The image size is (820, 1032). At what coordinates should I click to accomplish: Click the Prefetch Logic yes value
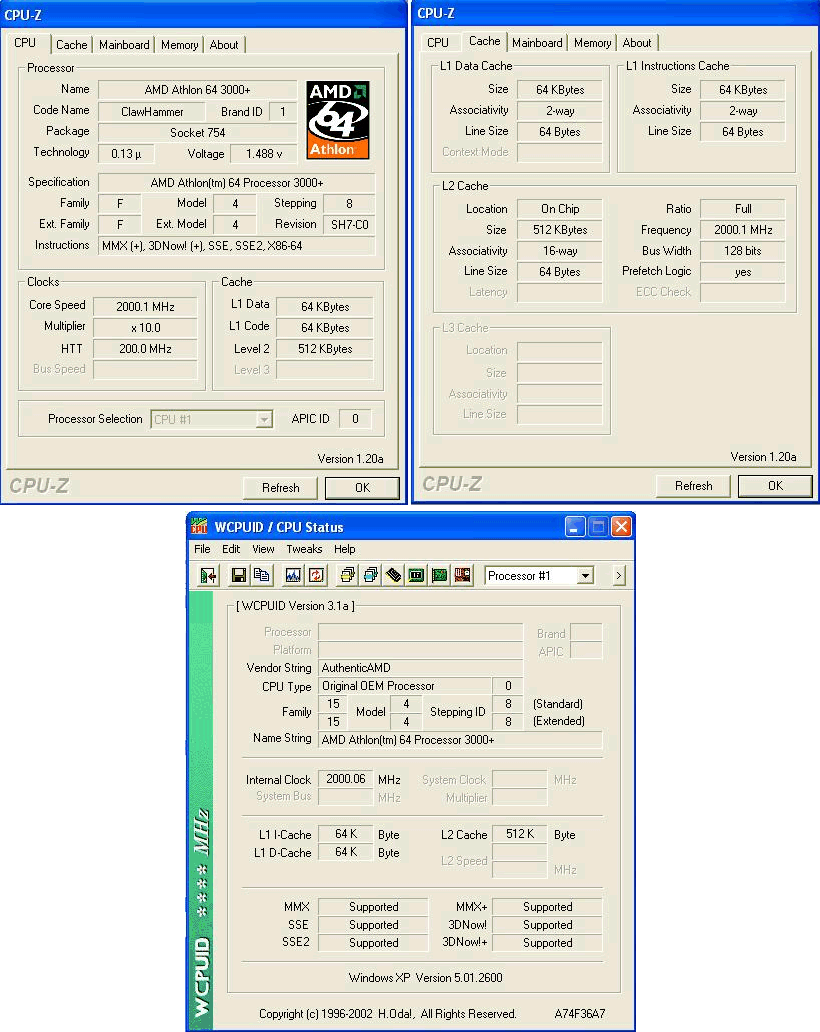[x=743, y=272]
